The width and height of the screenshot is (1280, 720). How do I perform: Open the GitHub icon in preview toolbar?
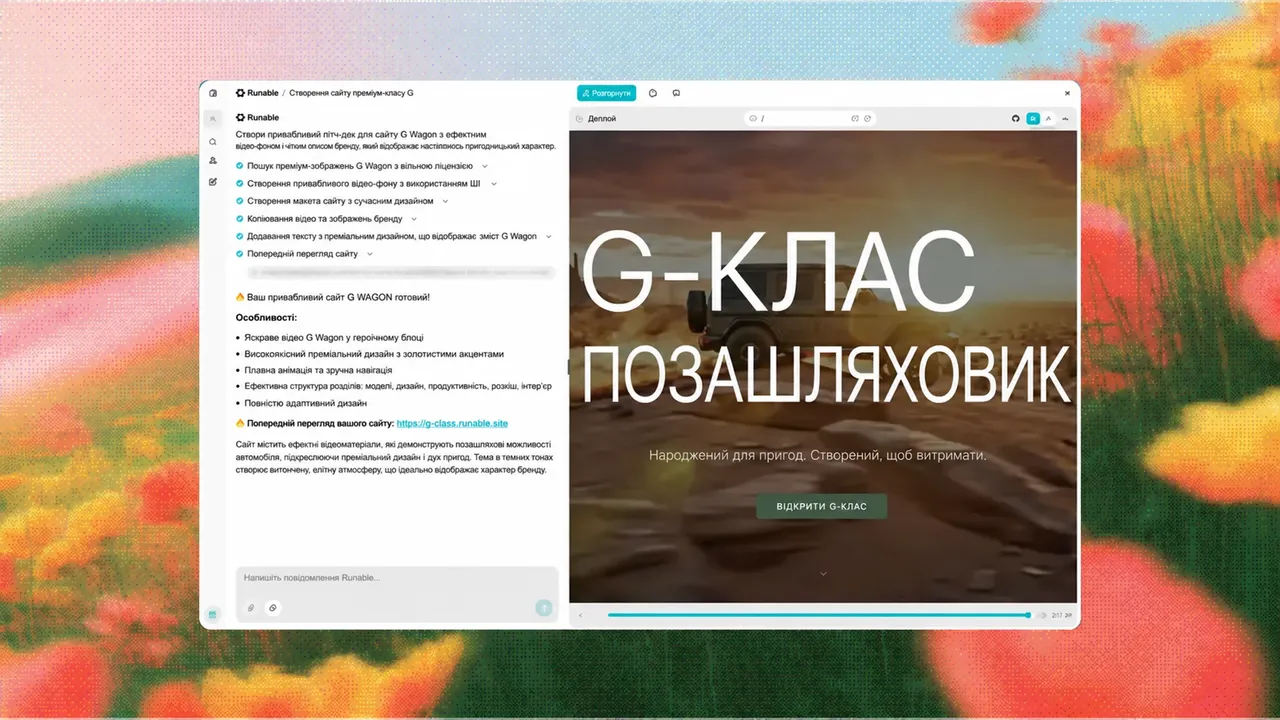[1016, 118]
